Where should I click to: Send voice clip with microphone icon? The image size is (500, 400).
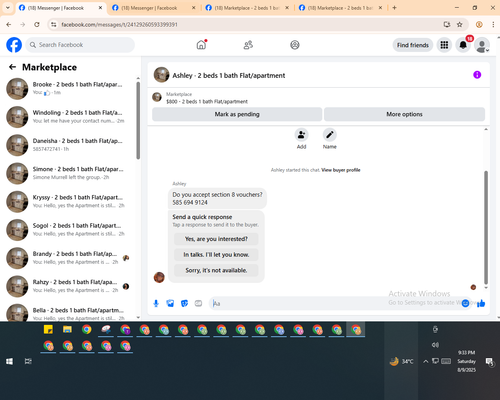click(156, 303)
